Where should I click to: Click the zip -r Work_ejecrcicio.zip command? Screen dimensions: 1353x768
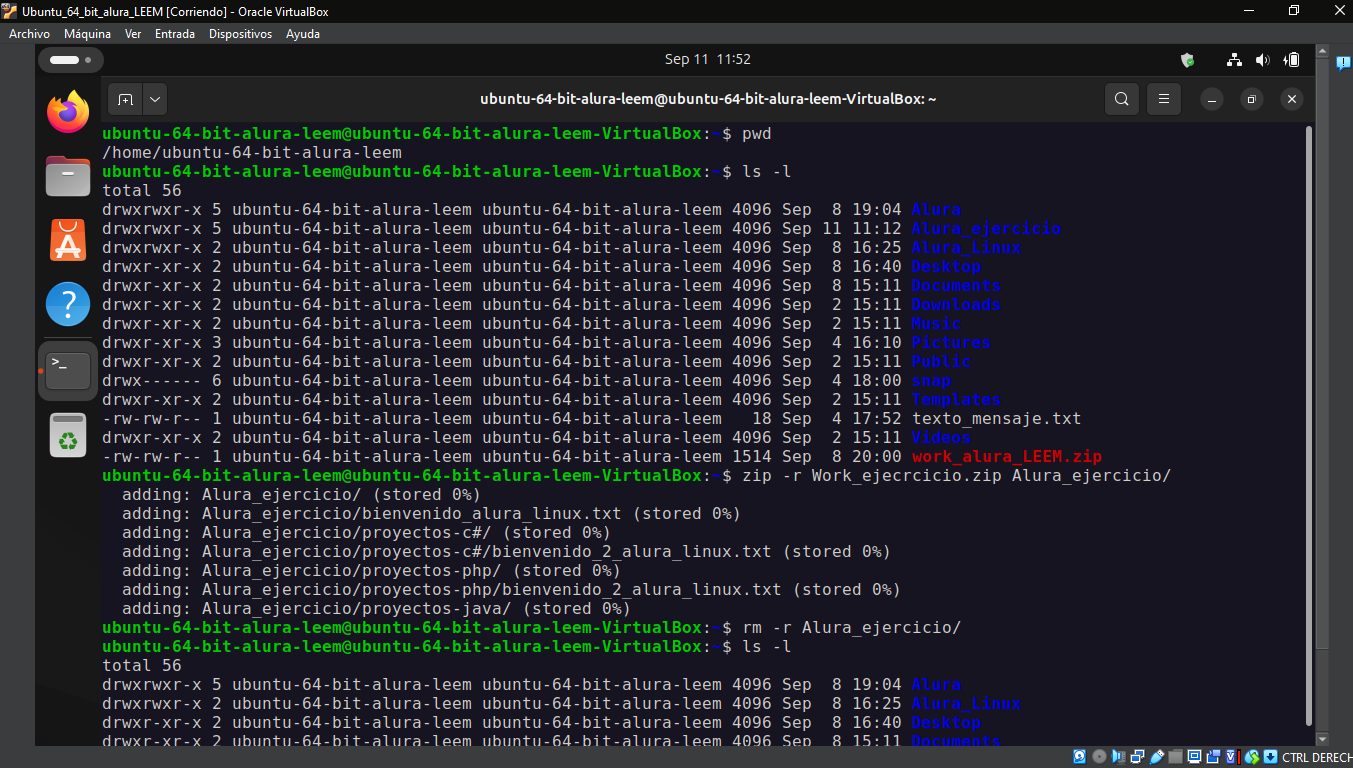coord(956,476)
